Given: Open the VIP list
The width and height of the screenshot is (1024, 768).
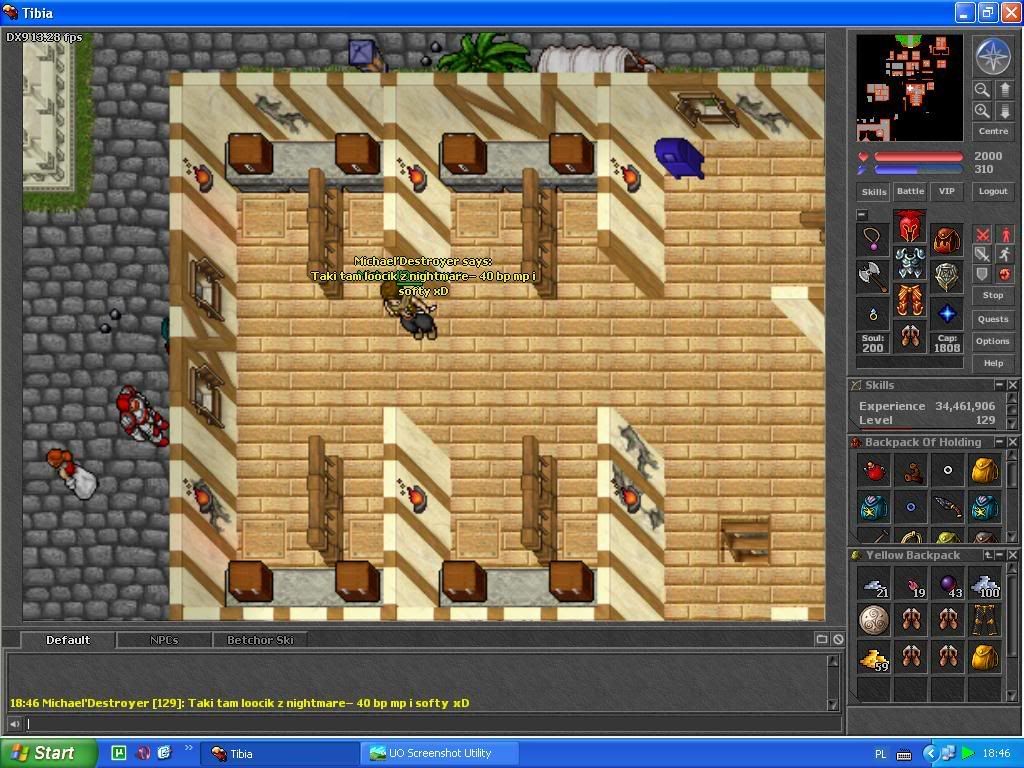Looking at the screenshot, I should click(947, 191).
